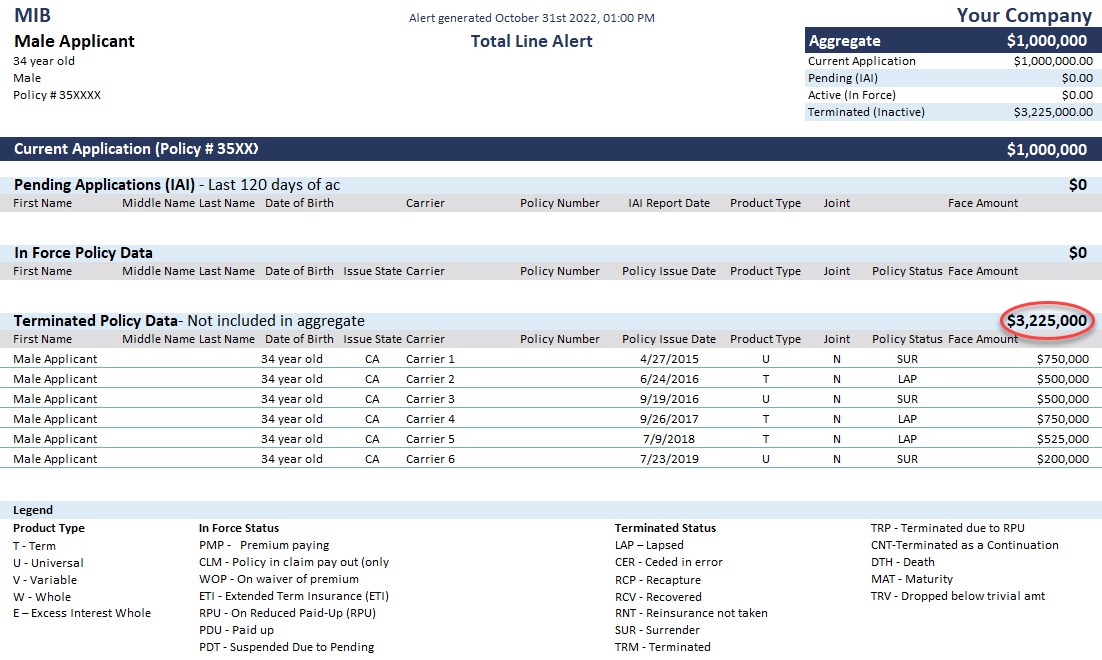Image resolution: width=1102 pixels, height=660 pixels.
Task: Click the MIB title text
Action: tap(32, 15)
